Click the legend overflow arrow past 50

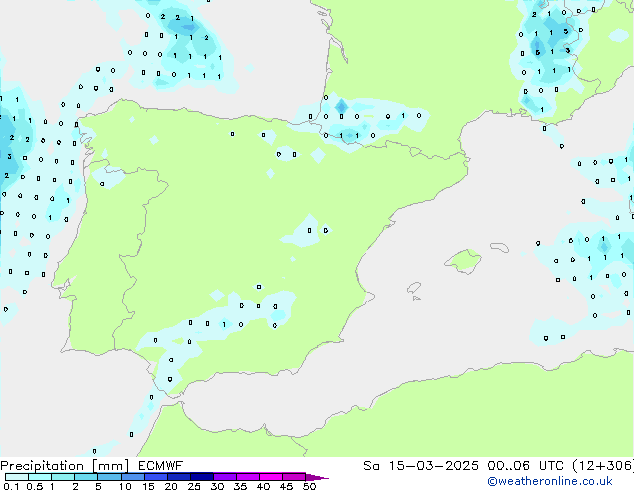point(317,477)
